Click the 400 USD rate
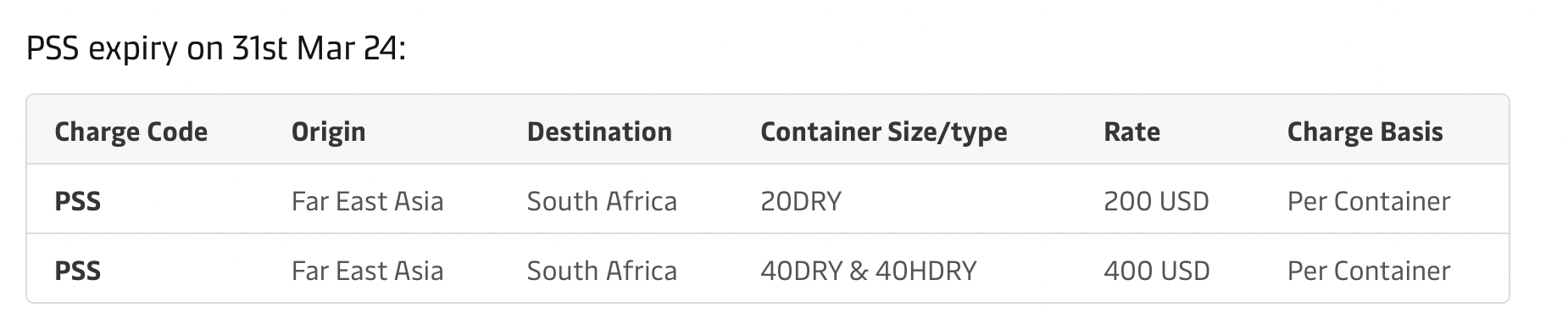This screenshot has height=336, width=1568. coord(1157,272)
